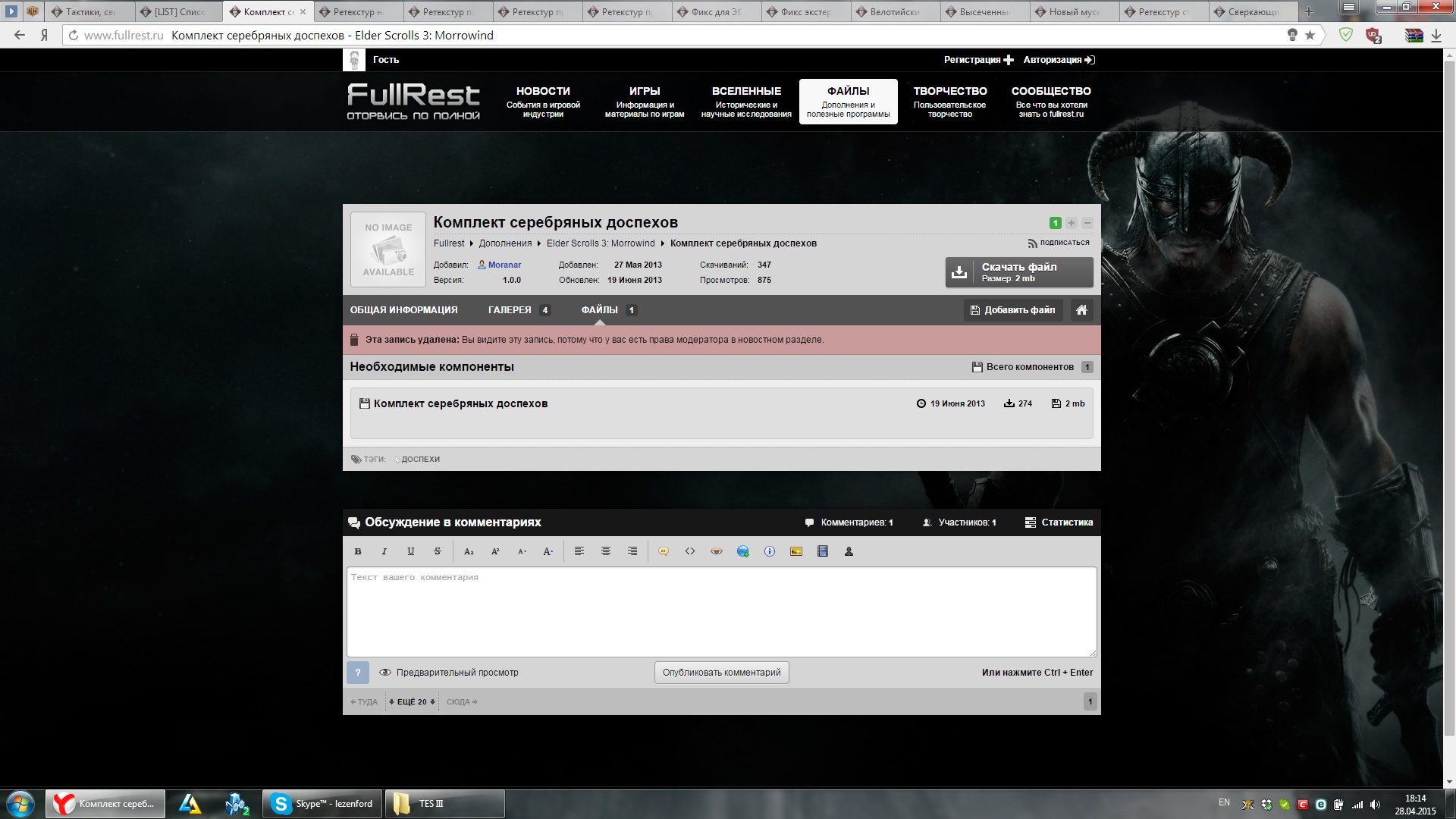
Task: Center-align the comment text
Action: pos(606,551)
